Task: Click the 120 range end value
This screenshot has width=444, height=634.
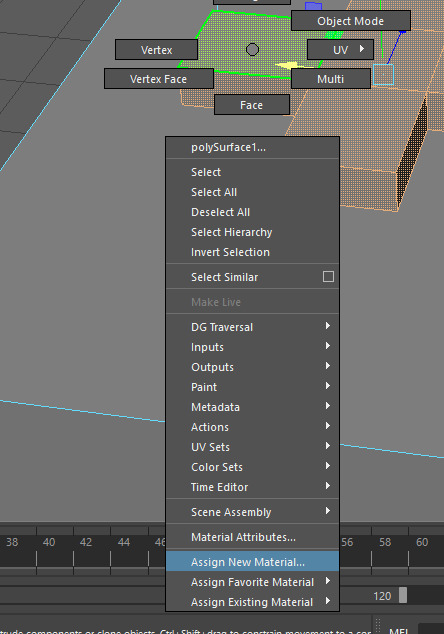Action: 382,596
